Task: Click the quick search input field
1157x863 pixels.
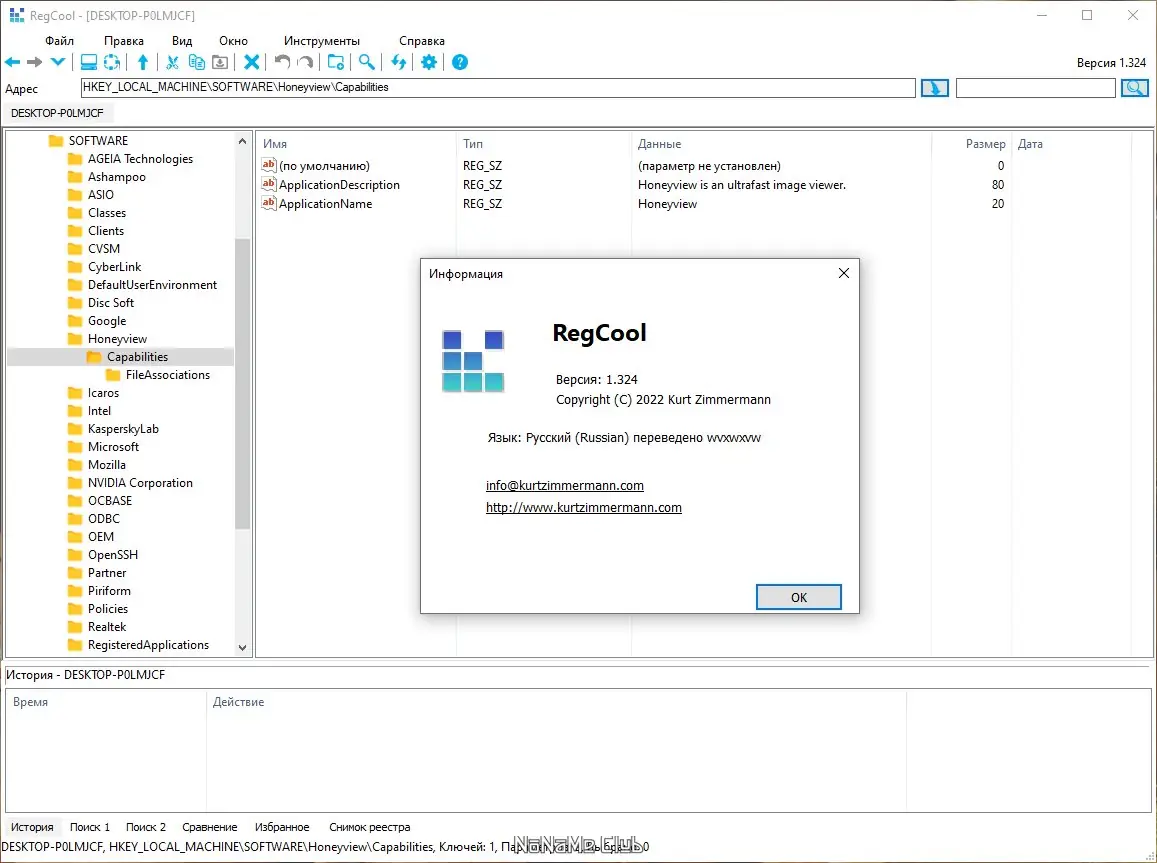Action: click(x=1035, y=88)
